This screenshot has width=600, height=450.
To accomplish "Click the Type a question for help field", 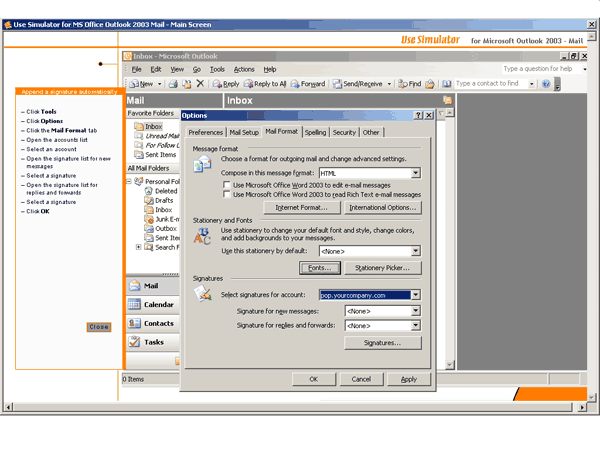I will pyautogui.click(x=541, y=69).
